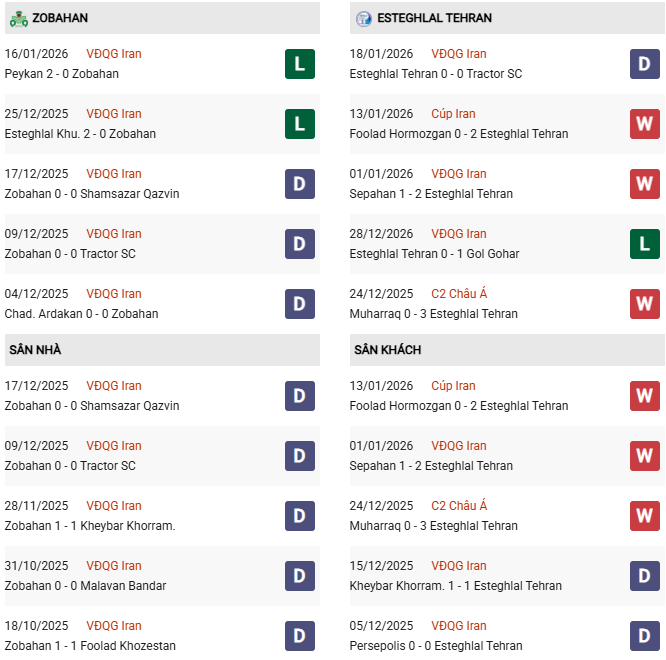
Task: Click the D badge for Zobahan vs Malavan Bandar
Action: tap(300, 576)
